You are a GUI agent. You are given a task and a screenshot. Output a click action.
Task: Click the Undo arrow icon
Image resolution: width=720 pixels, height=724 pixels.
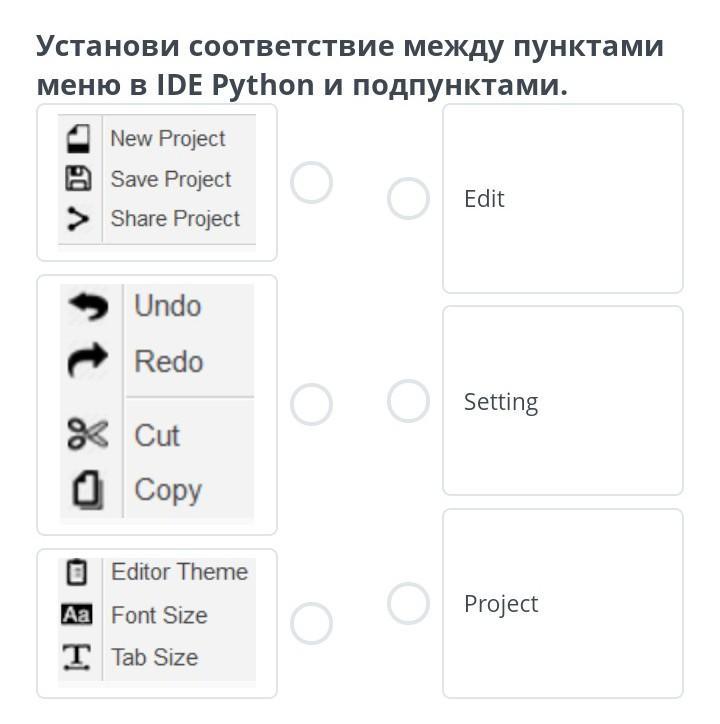coord(88,306)
